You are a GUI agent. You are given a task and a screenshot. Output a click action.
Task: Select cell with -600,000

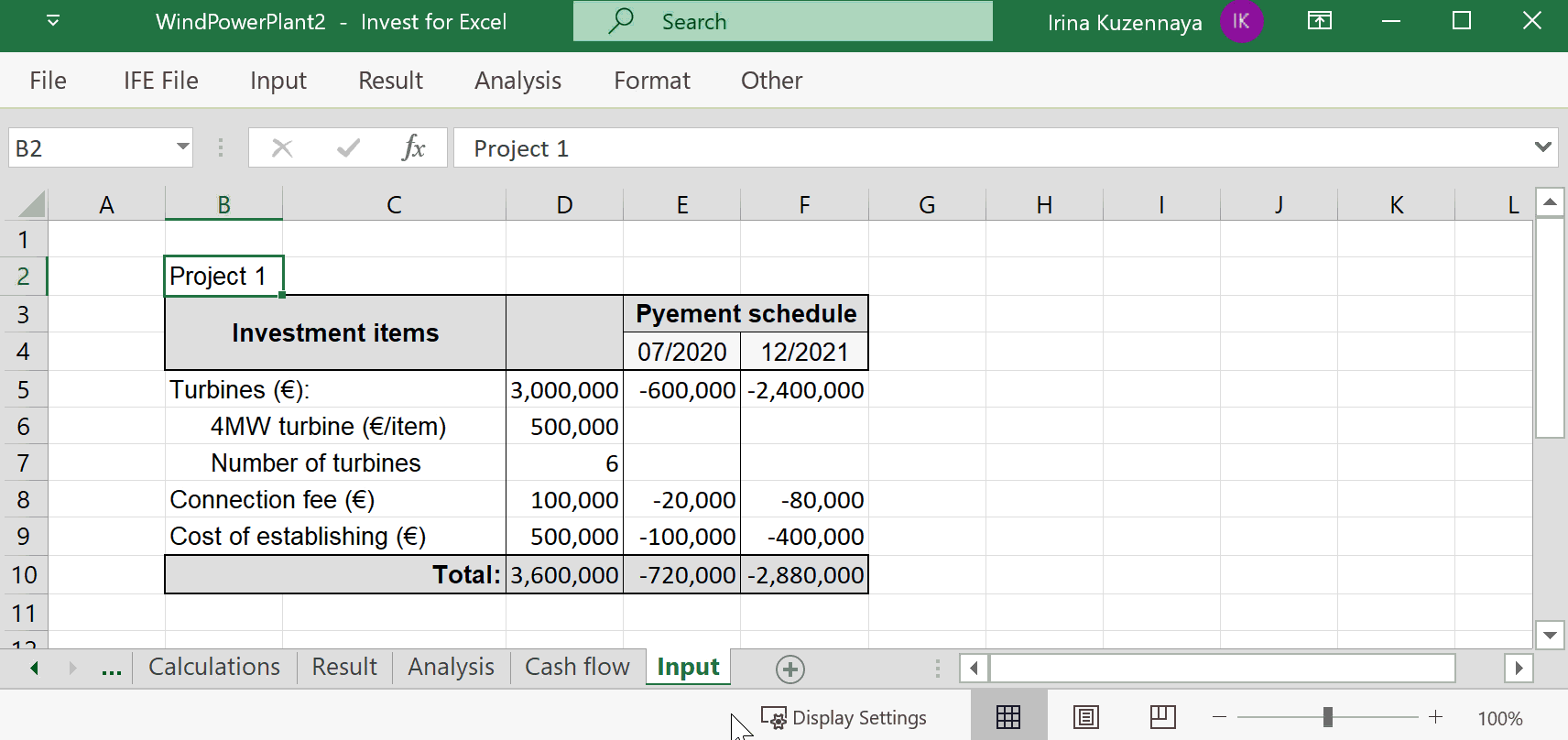tap(682, 389)
